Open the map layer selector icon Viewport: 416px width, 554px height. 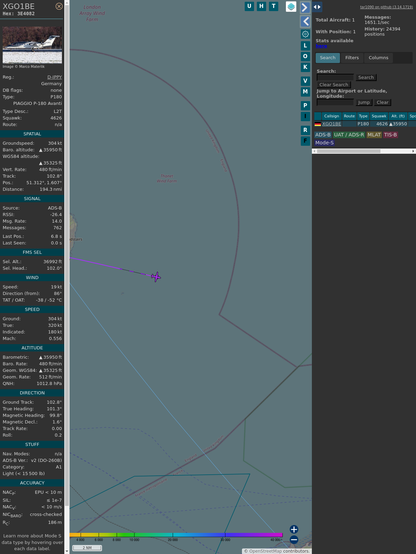tap(291, 6)
